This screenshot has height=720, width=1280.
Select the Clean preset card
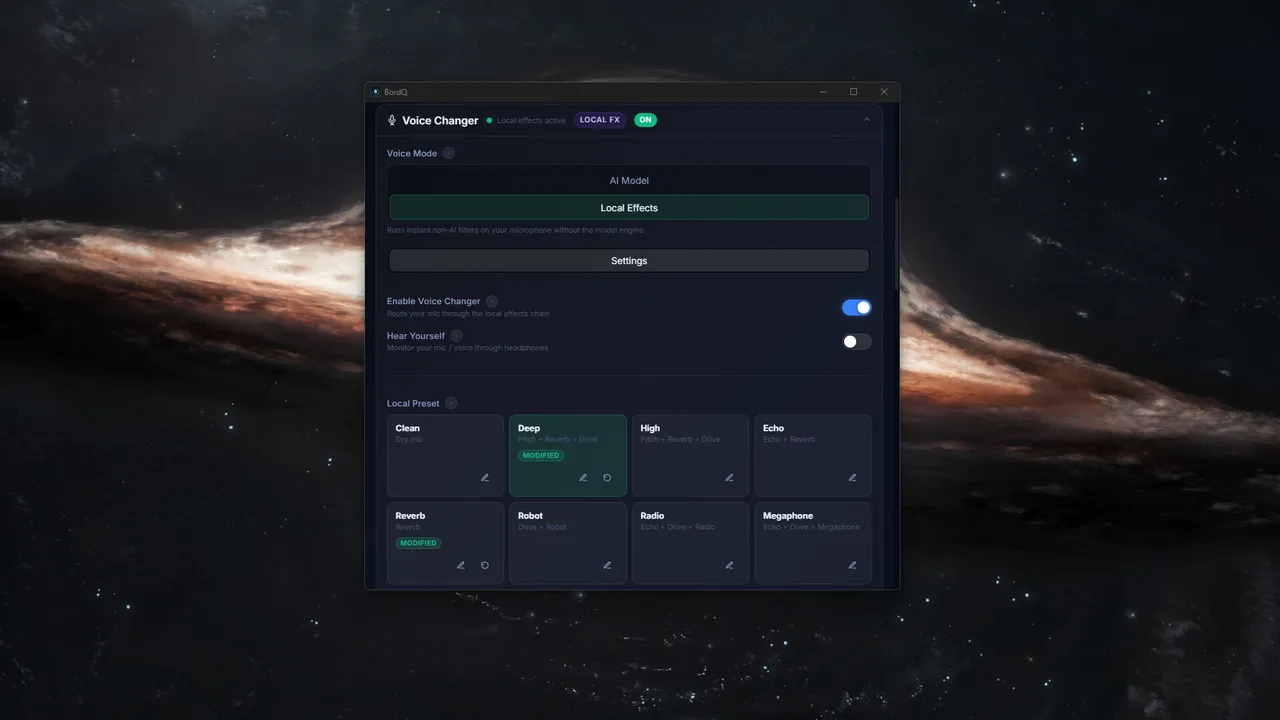[445, 455]
